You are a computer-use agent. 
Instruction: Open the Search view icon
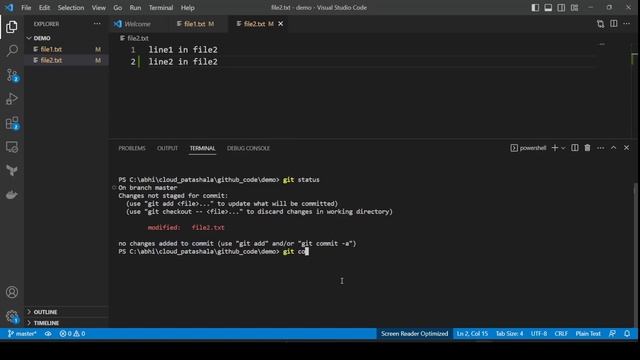[12, 51]
